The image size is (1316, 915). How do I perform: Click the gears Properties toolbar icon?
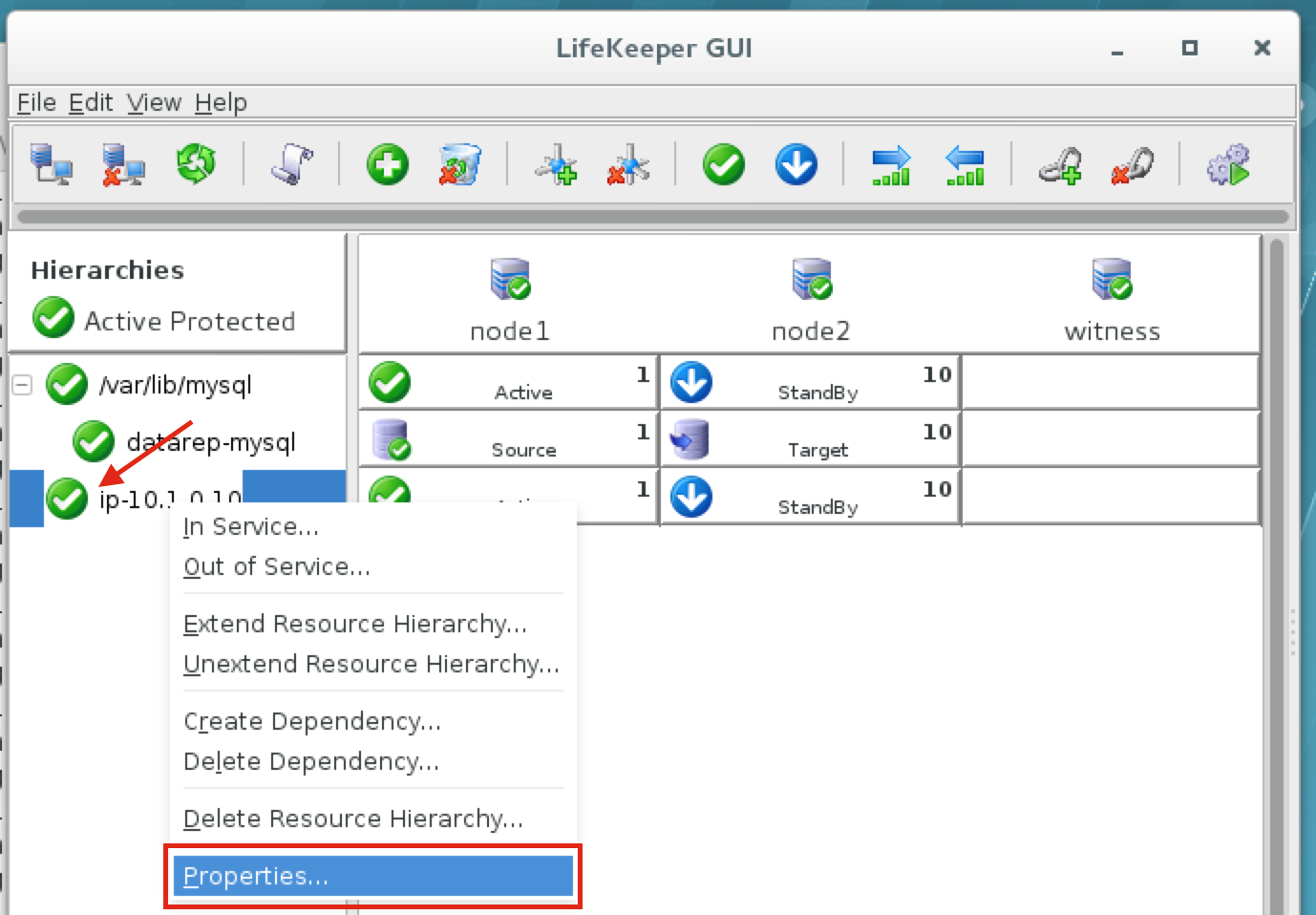point(1228,164)
